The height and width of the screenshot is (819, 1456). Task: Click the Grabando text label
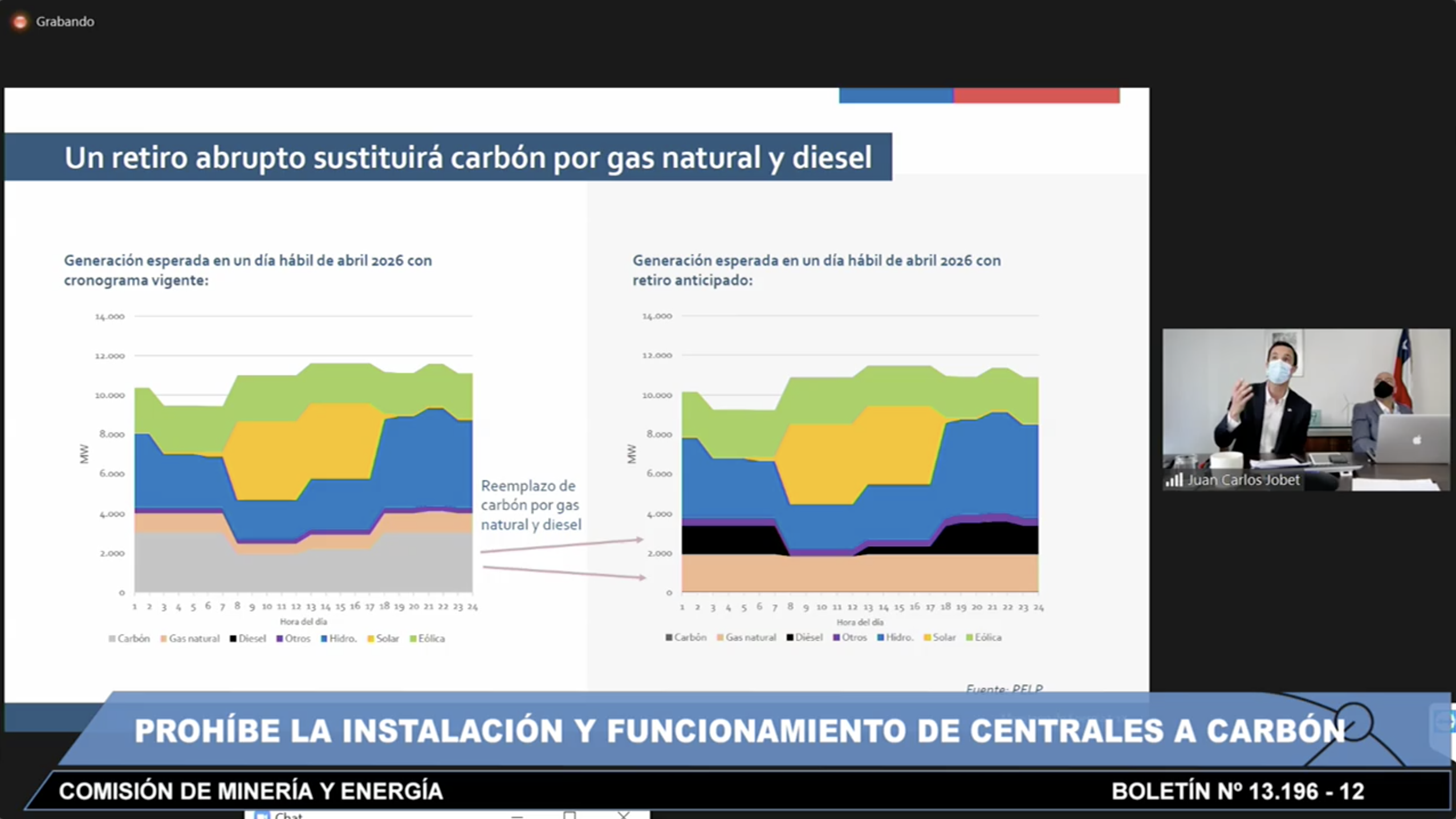(65, 22)
